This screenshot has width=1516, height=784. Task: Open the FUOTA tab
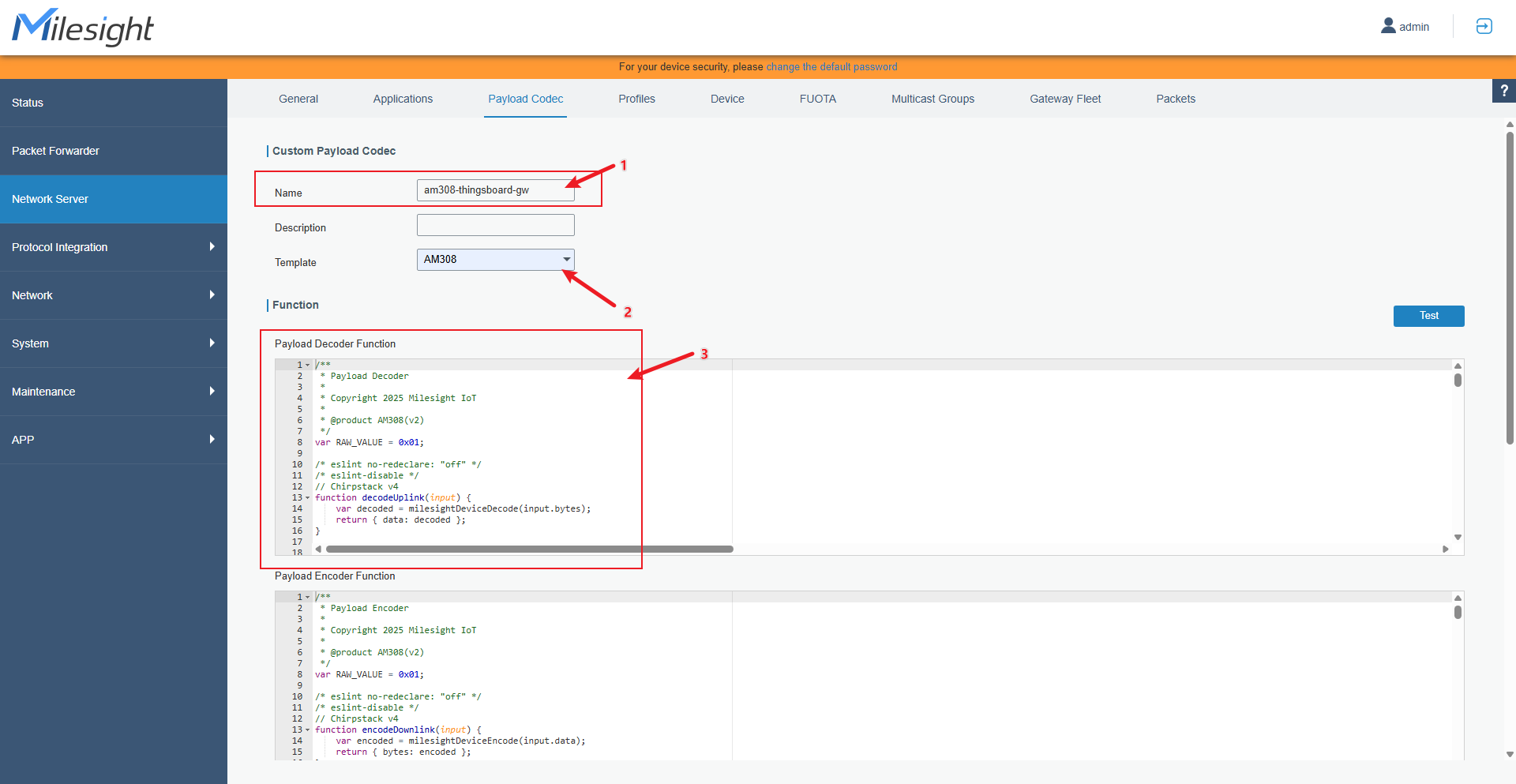(818, 99)
